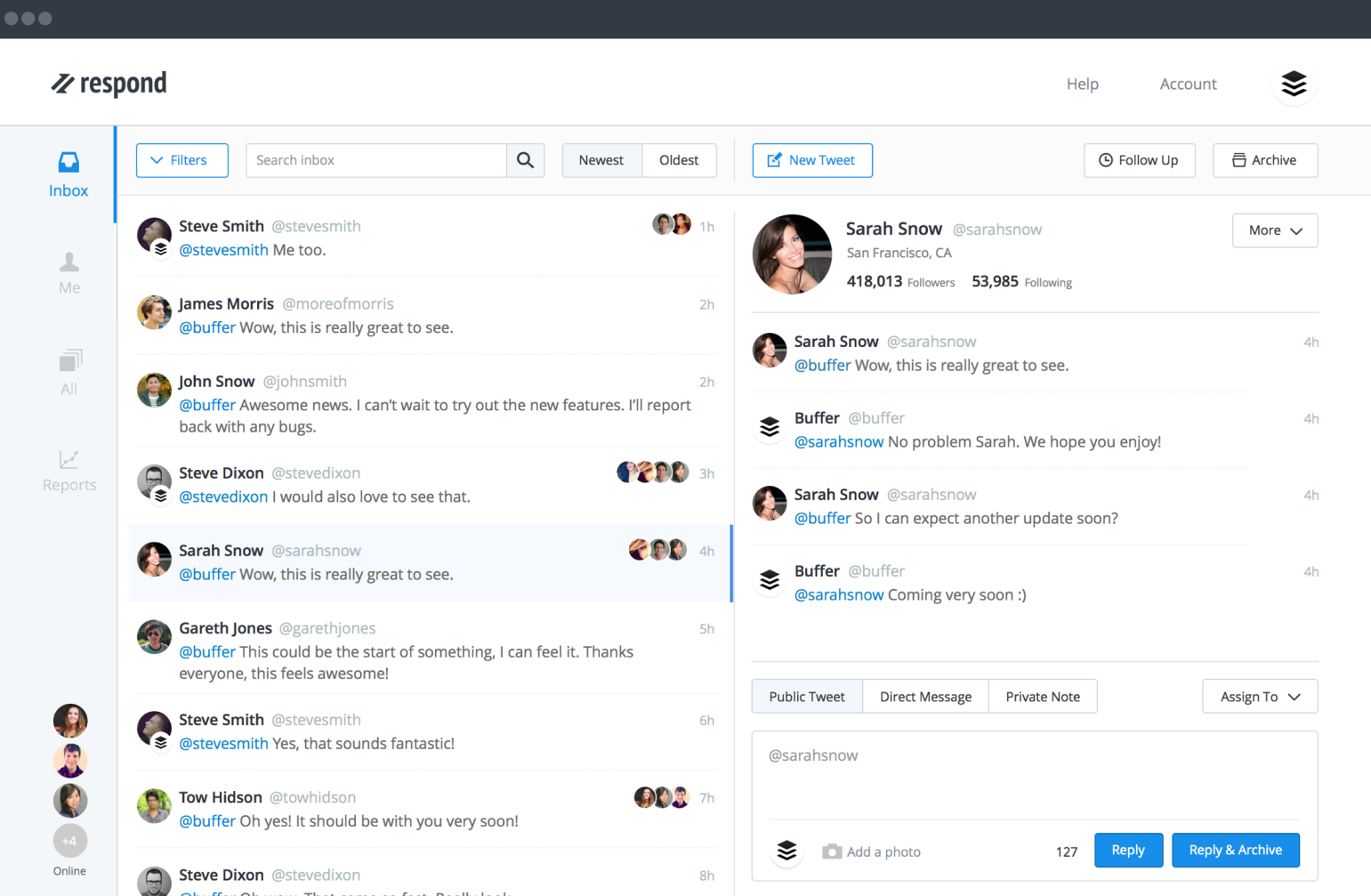Click participant avatars on Steve Dixon 3h message
Viewport: 1371px width, 896px height.
[653, 472]
